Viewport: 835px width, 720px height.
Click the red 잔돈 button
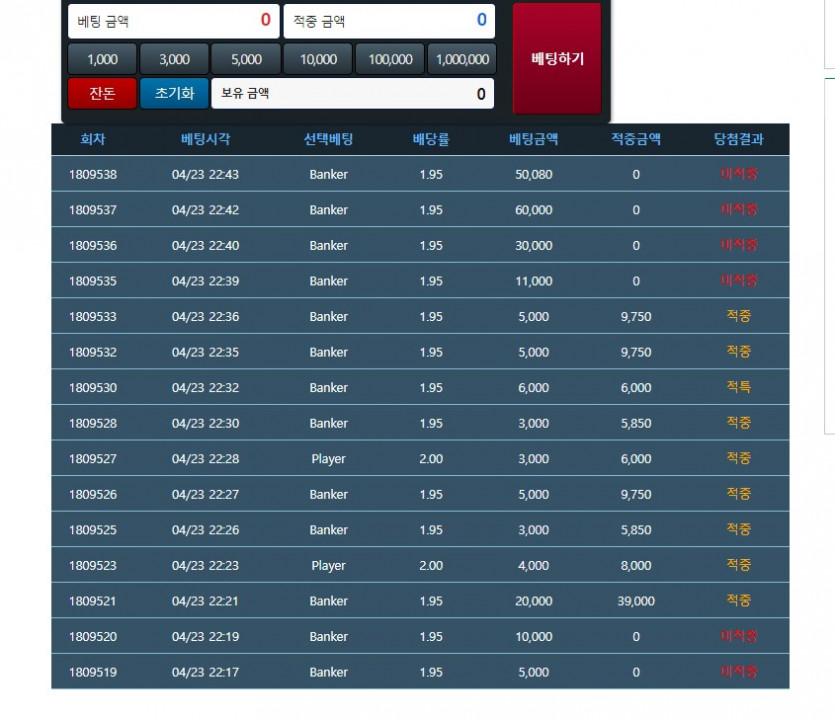(102, 94)
